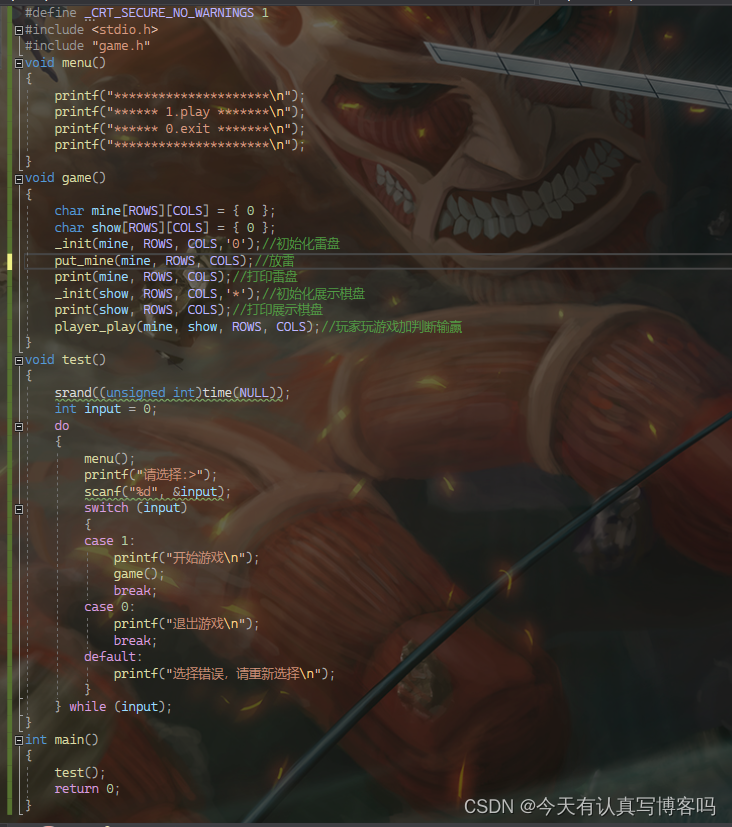The height and width of the screenshot is (827, 732).
Task: Click the _CRT_SECURE_NO_WARNINGS define line
Action: pos(147,13)
